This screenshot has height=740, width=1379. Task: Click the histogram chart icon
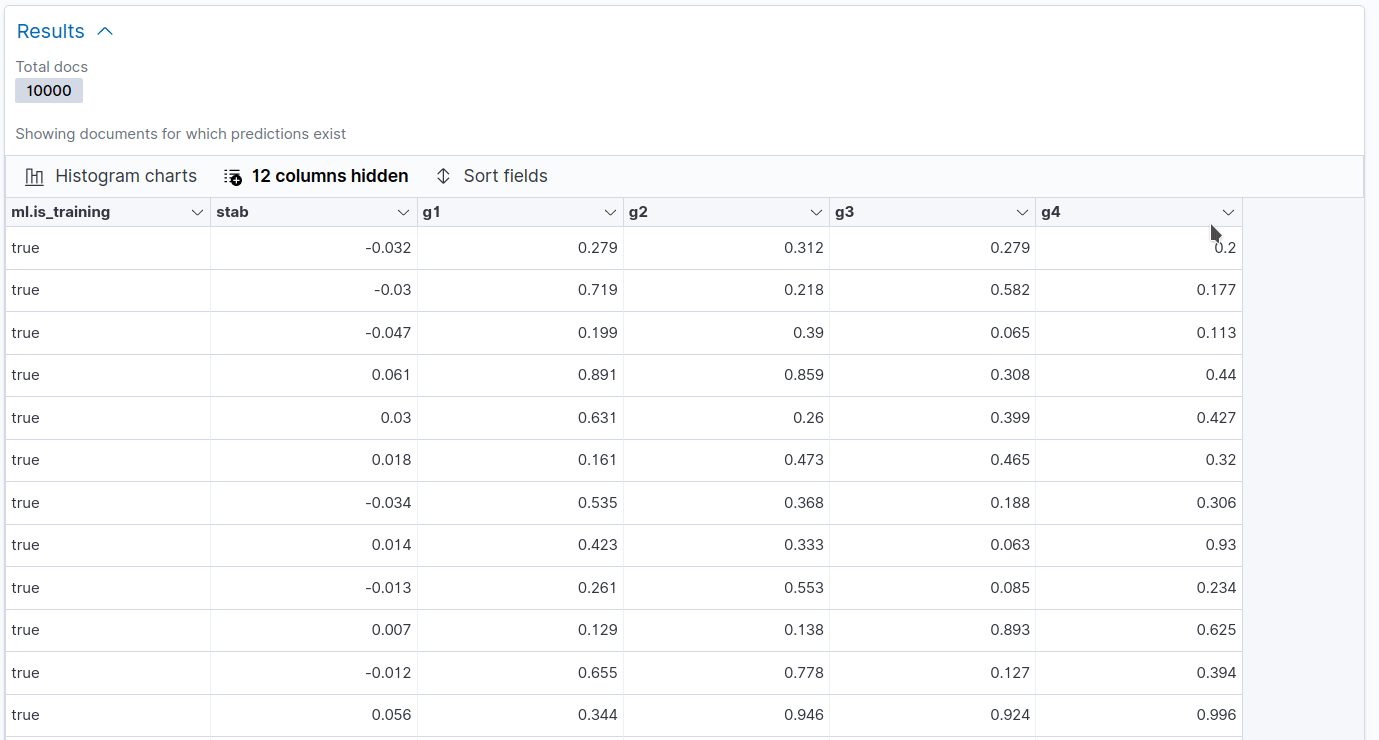click(34, 177)
